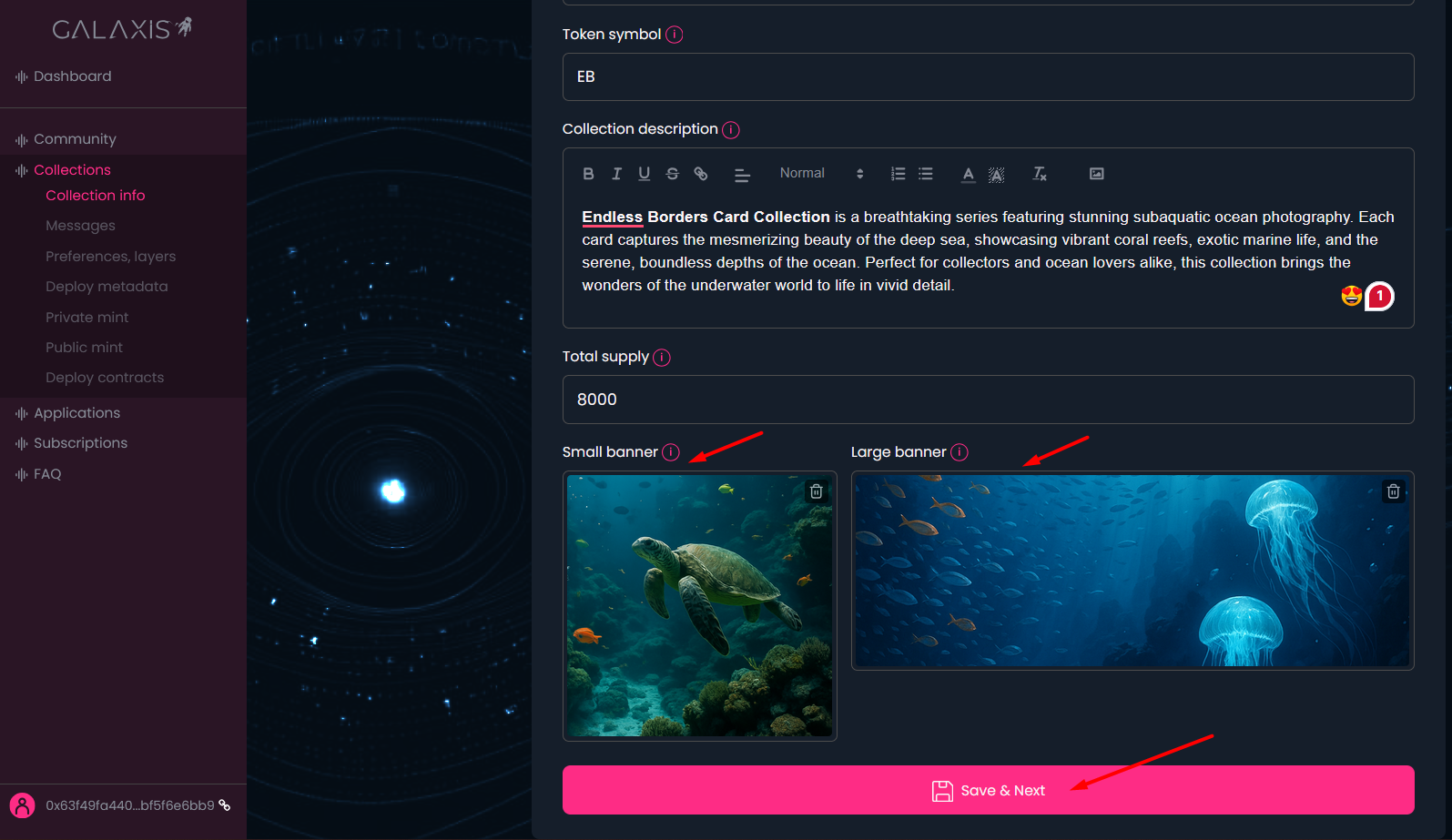Show info tooltip for Total supply
The width and height of the screenshot is (1452, 840).
[x=662, y=358]
